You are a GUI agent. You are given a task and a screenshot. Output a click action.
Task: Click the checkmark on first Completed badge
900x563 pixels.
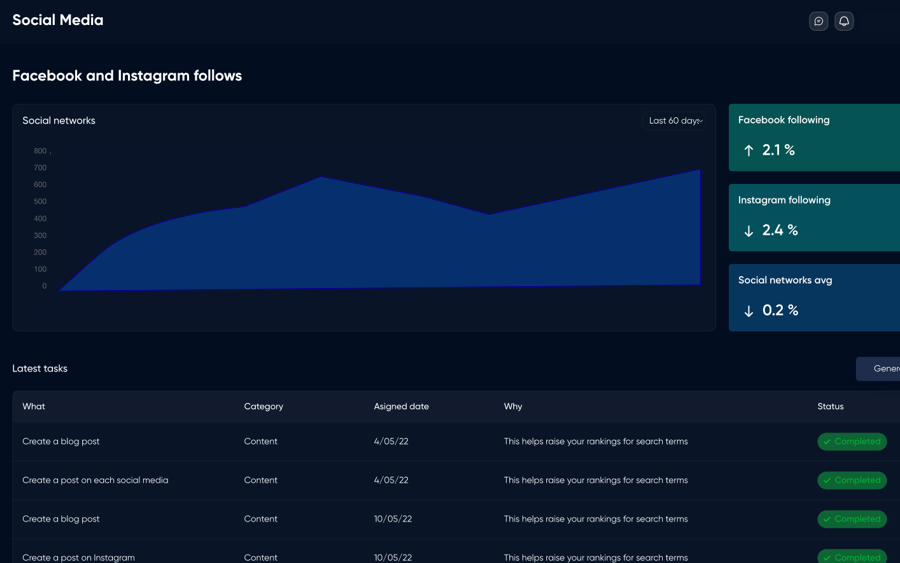pos(827,441)
